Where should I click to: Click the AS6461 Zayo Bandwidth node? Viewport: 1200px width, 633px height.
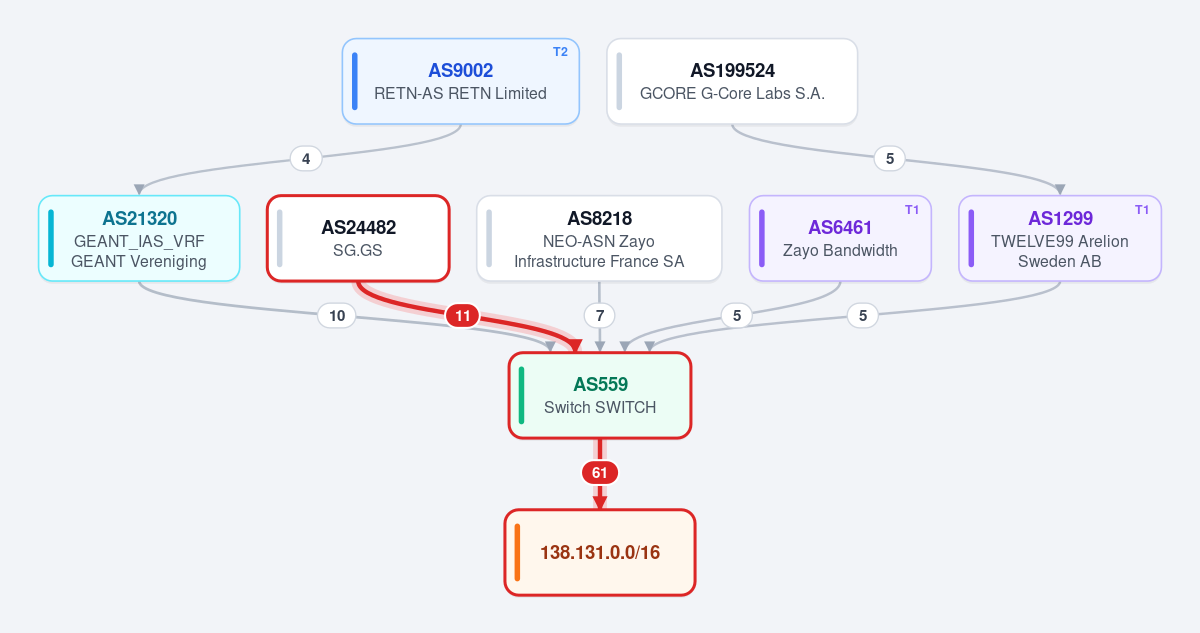click(x=840, y=238)
